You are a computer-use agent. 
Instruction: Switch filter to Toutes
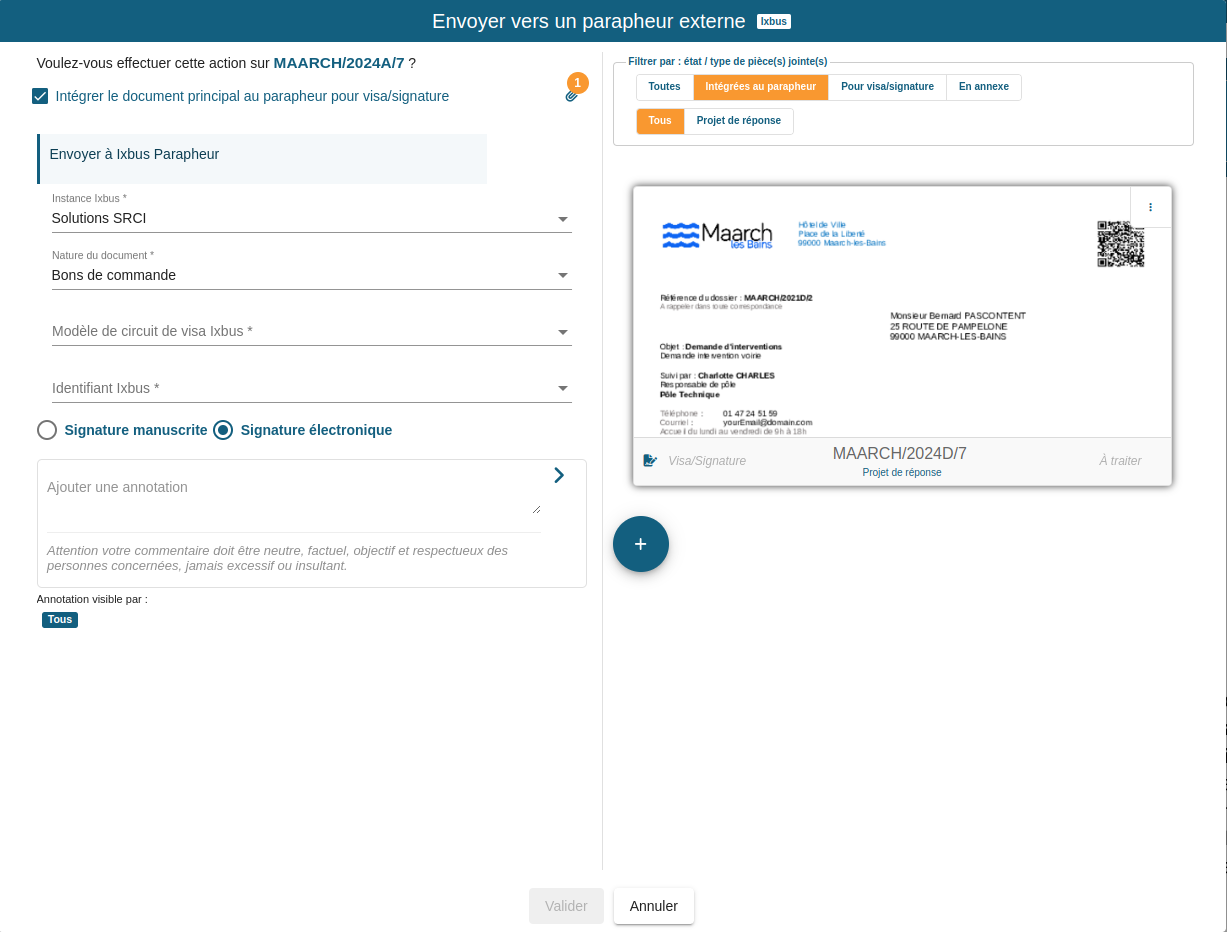pos(664,87)
